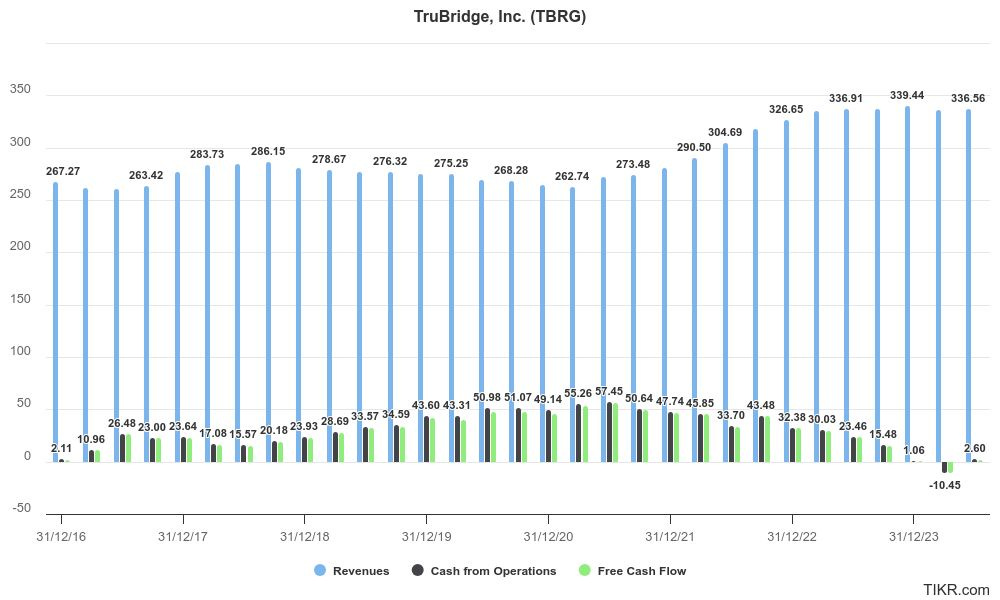Toggle the Free Cash Flow legend item
Viewport: 1000px width, 600px height.
point(632,571)
